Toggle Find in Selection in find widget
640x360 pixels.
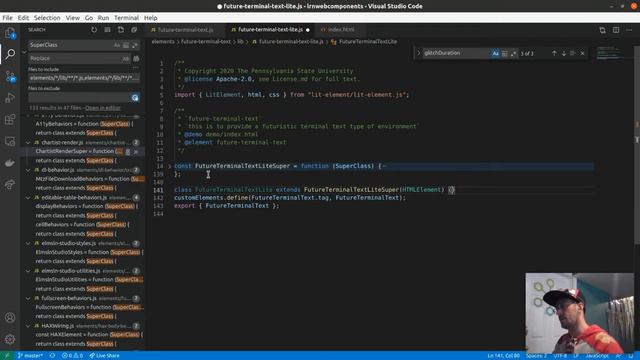[573, 53]
